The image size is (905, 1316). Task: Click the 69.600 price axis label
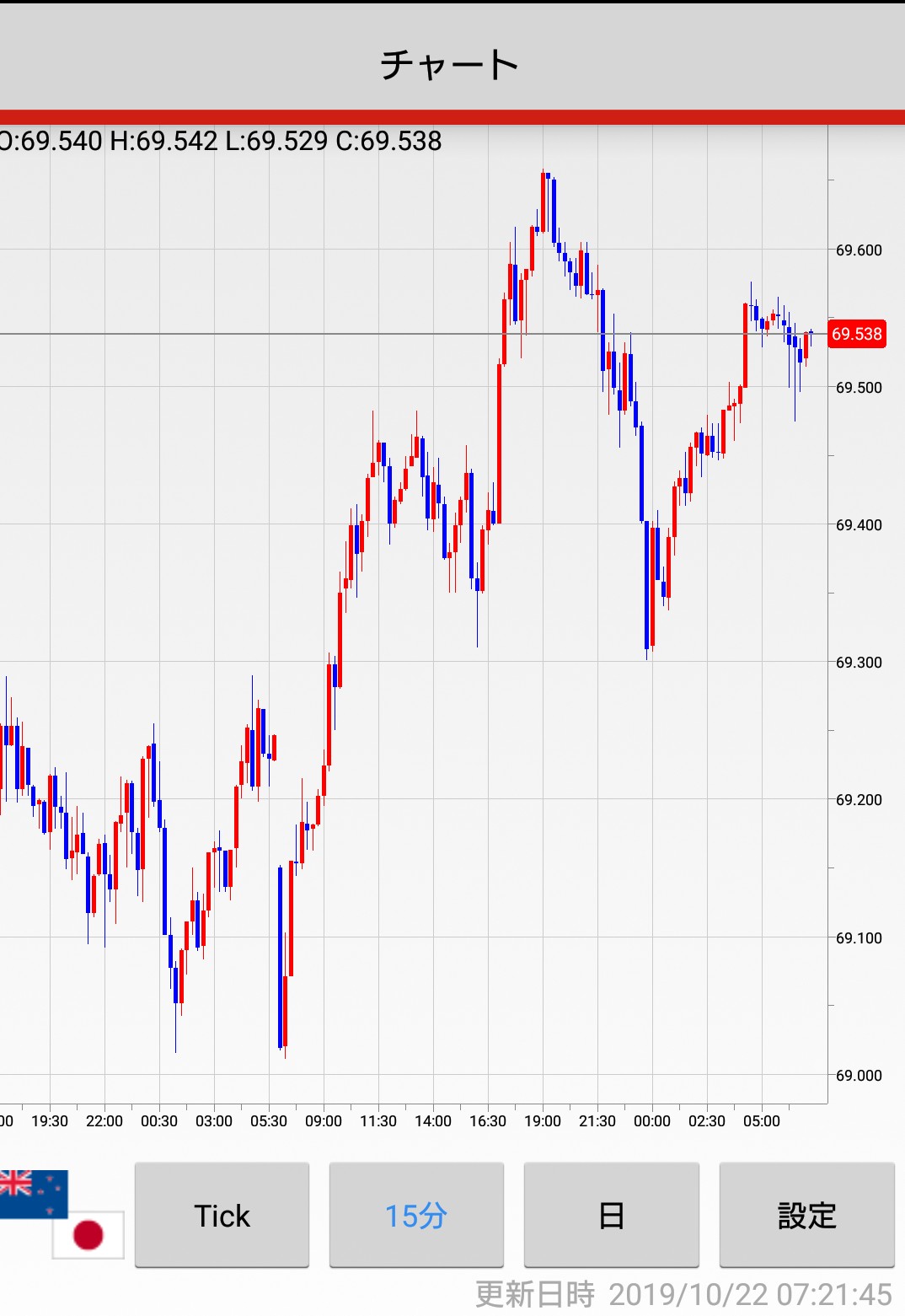coord(859,250)
